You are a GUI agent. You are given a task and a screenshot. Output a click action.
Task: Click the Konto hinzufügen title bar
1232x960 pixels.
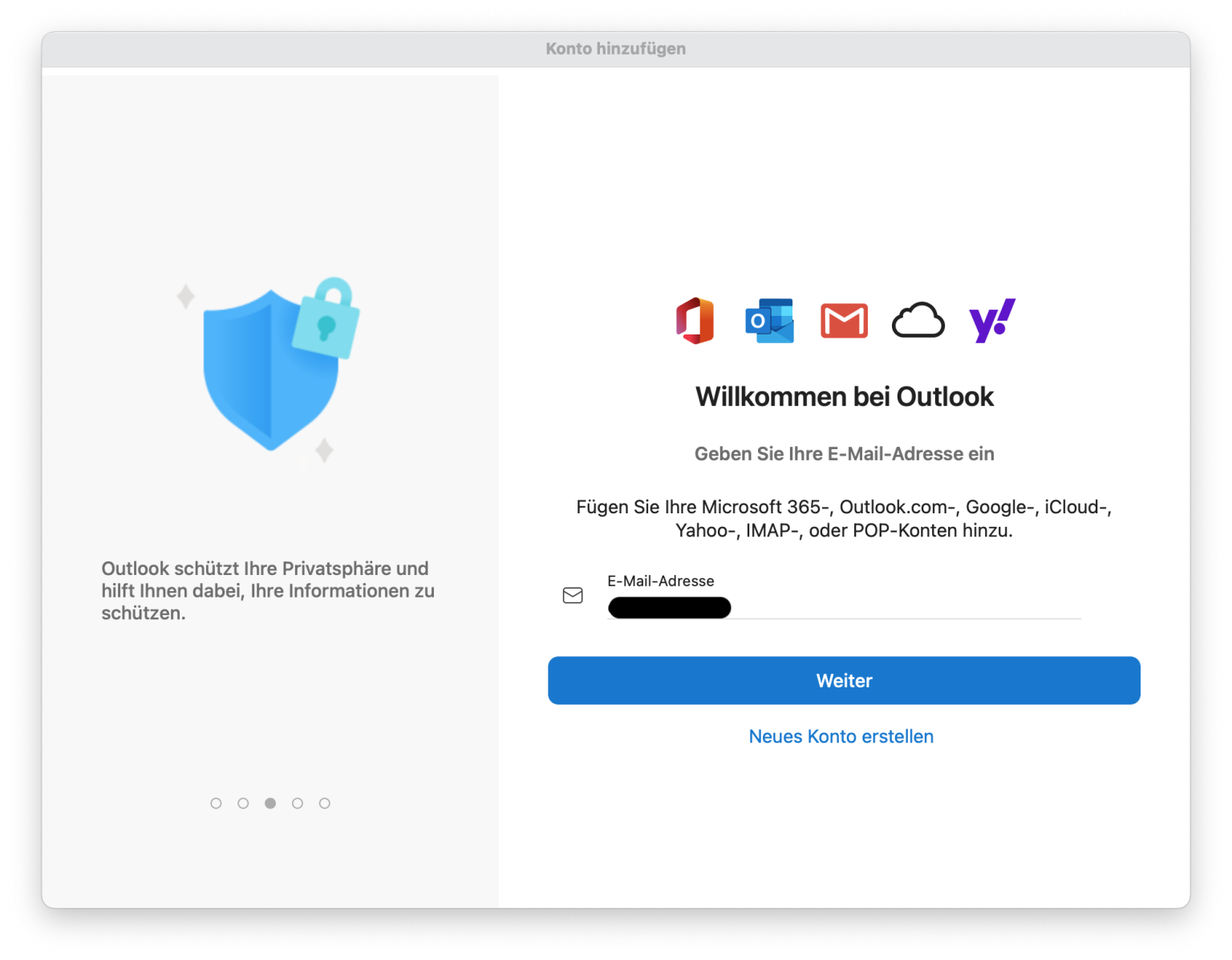point(616,48)
